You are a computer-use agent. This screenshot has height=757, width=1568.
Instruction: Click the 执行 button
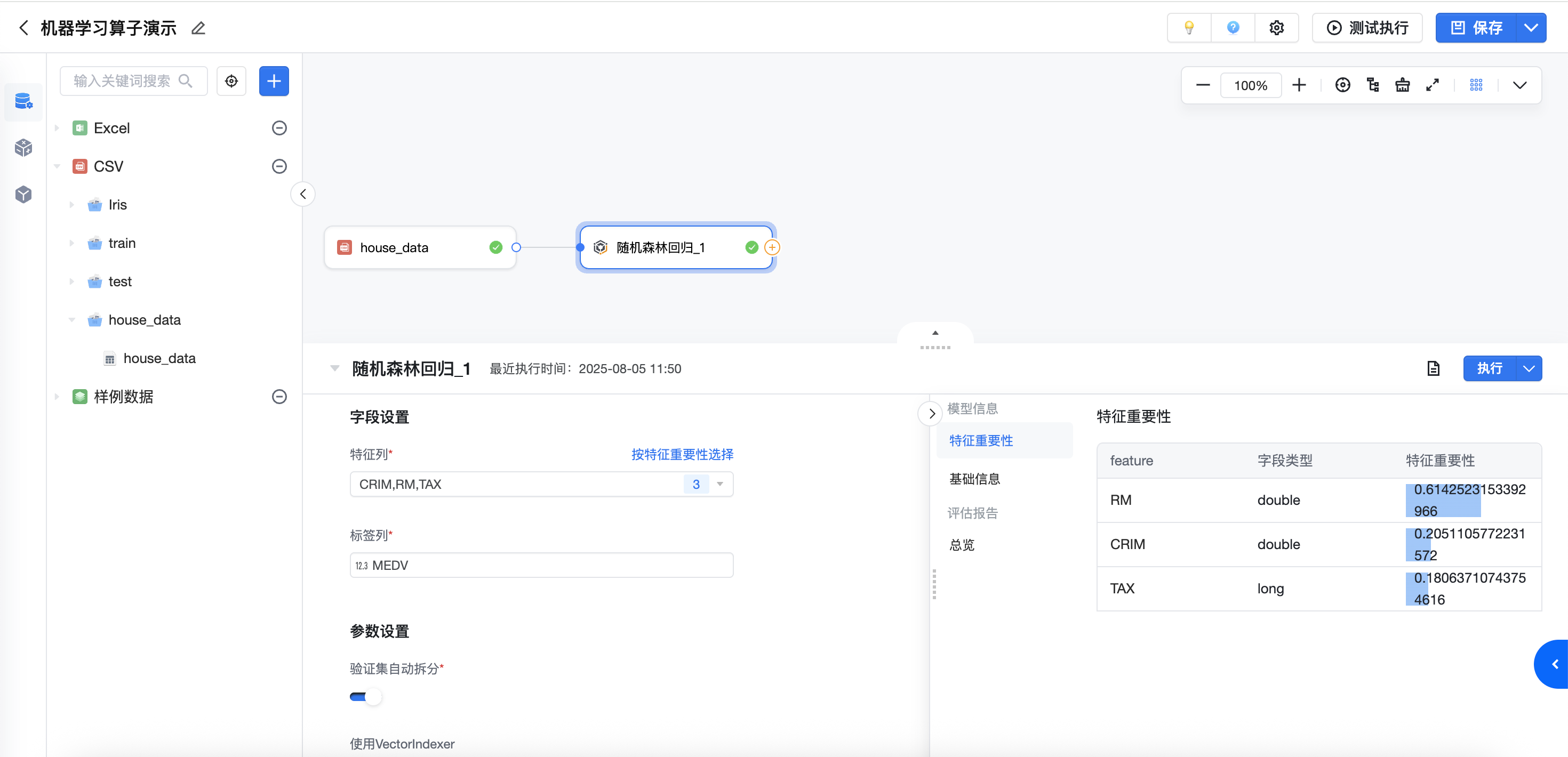point(1489,369)
